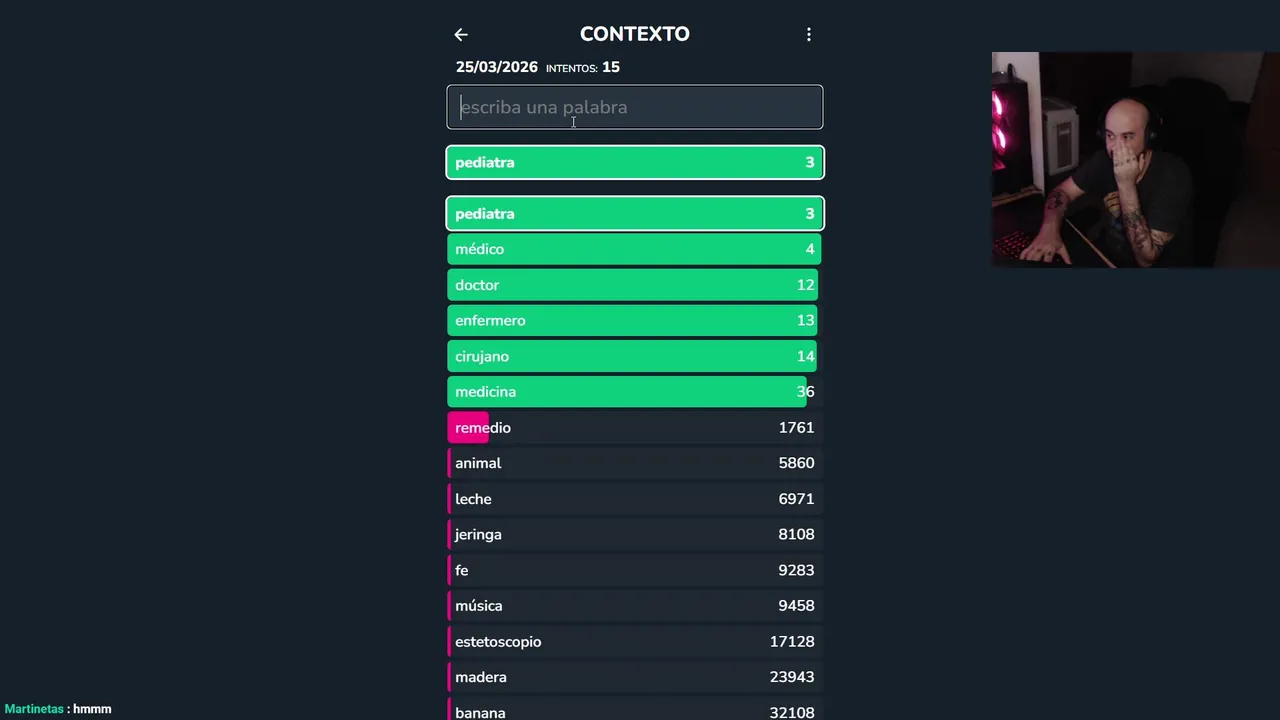Click the streamer webcam thumbnail

point(1120,160)
